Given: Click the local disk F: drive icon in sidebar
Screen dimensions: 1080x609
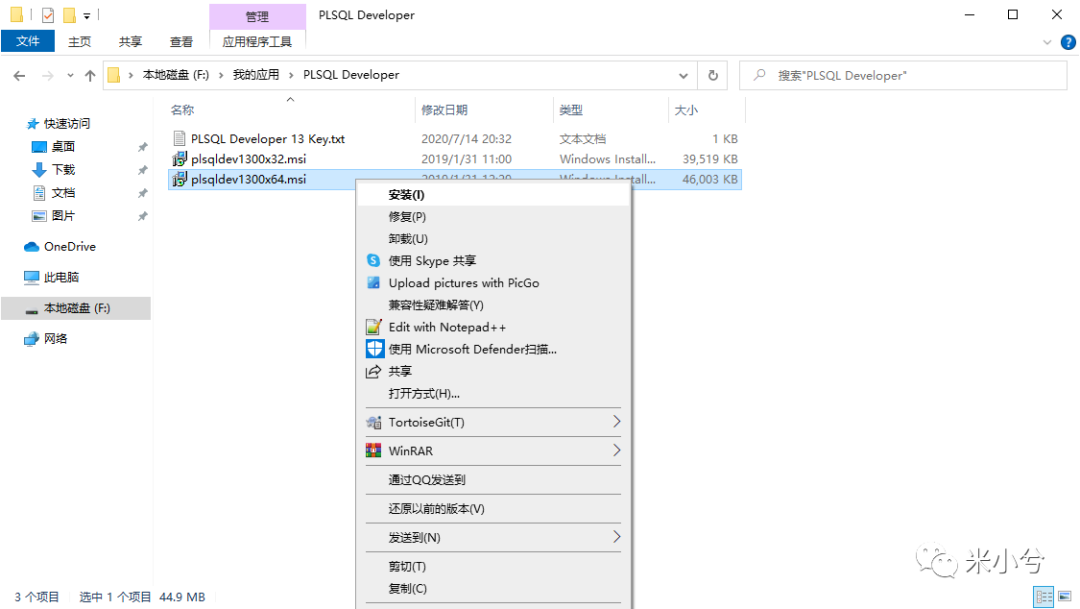Looking at the screenshot, I should tap(31, 309).
